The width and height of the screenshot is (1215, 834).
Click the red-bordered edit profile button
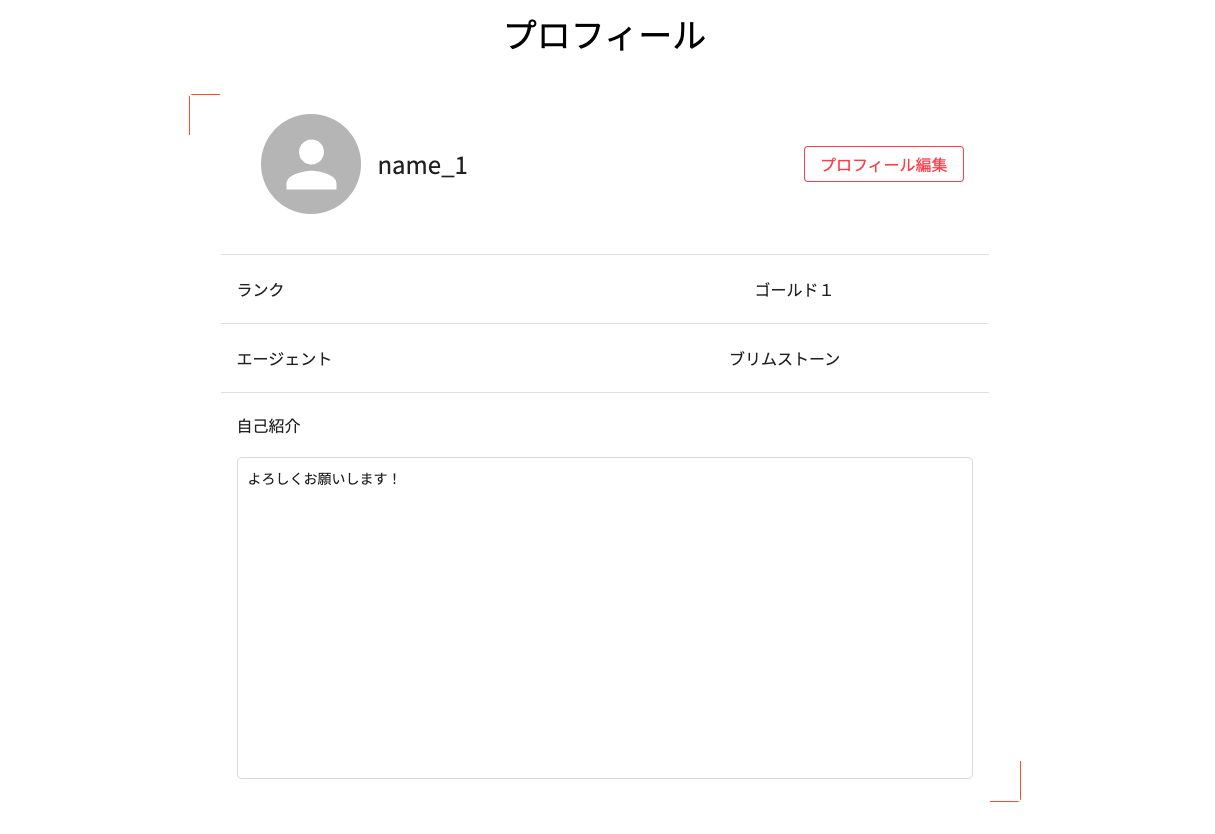click(883, 163)
